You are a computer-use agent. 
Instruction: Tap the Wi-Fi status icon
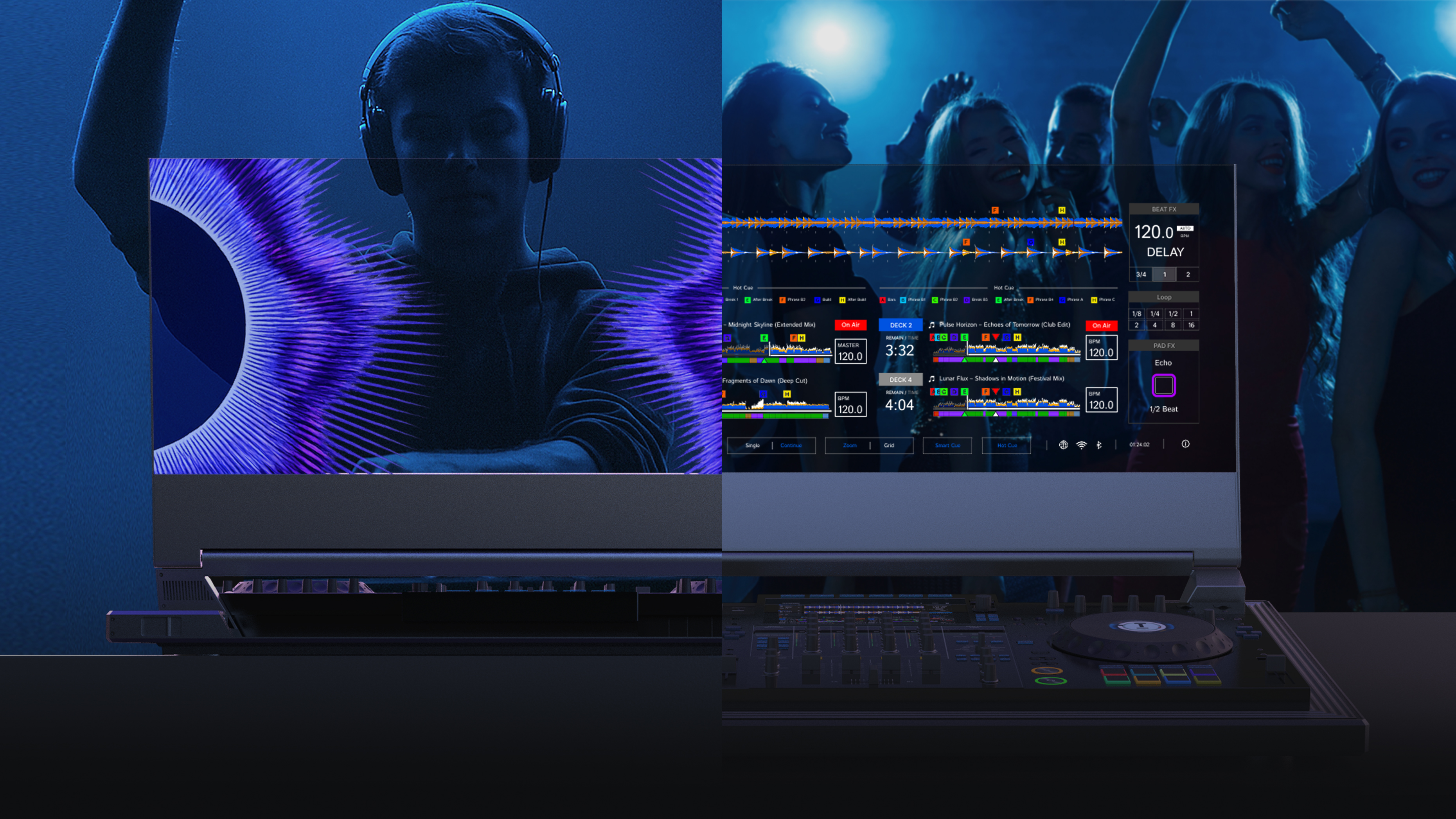coord(1081,445)
